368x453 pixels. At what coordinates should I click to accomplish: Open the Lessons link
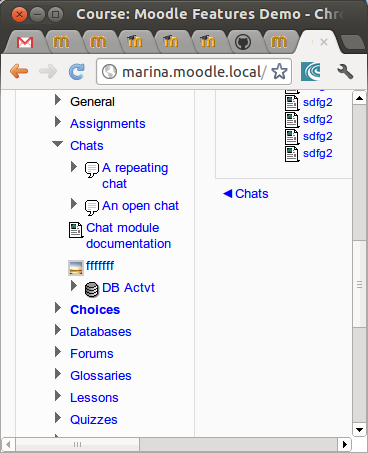[94, 398]
